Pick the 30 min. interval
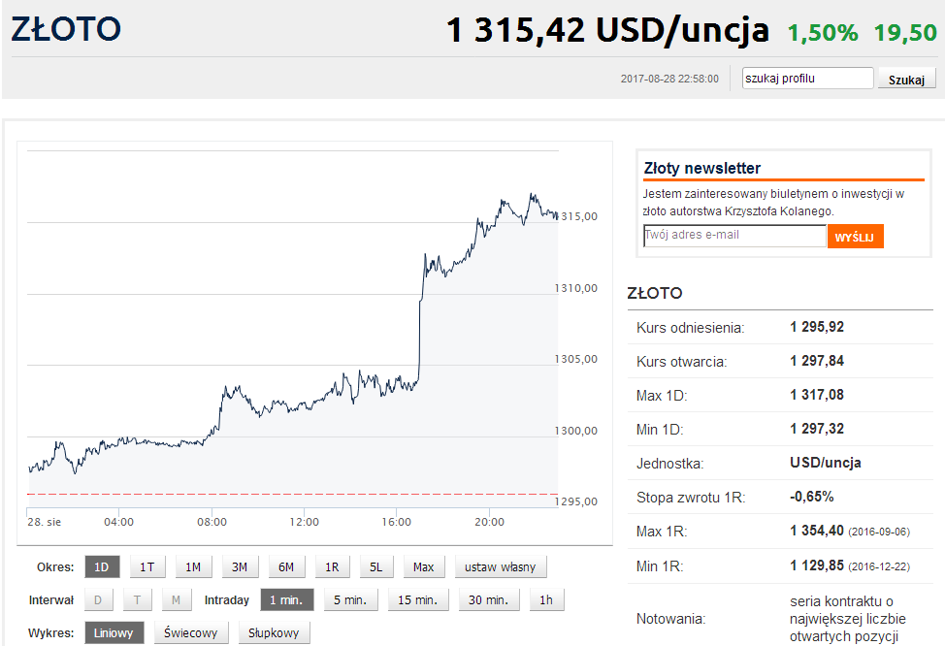This screenshot has width=945, height=646. (489, 600)
